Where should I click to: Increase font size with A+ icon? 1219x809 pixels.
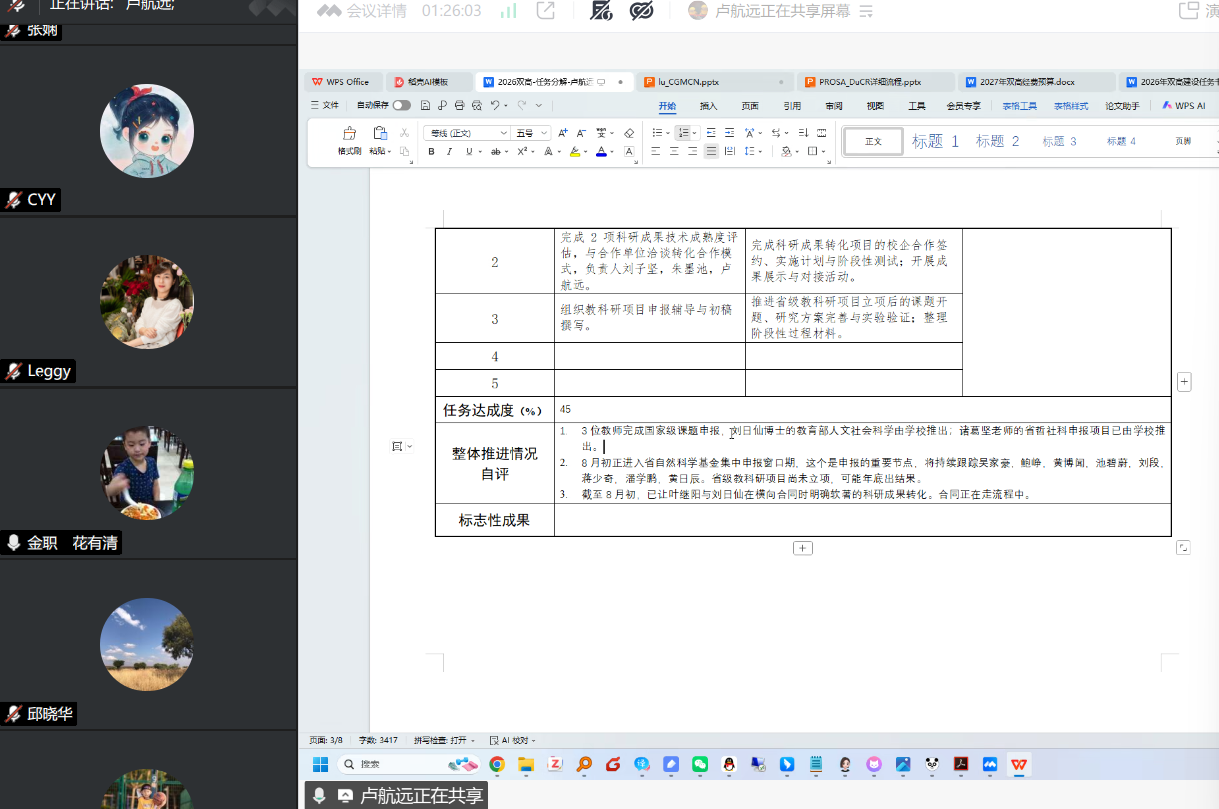pos(563,133)
